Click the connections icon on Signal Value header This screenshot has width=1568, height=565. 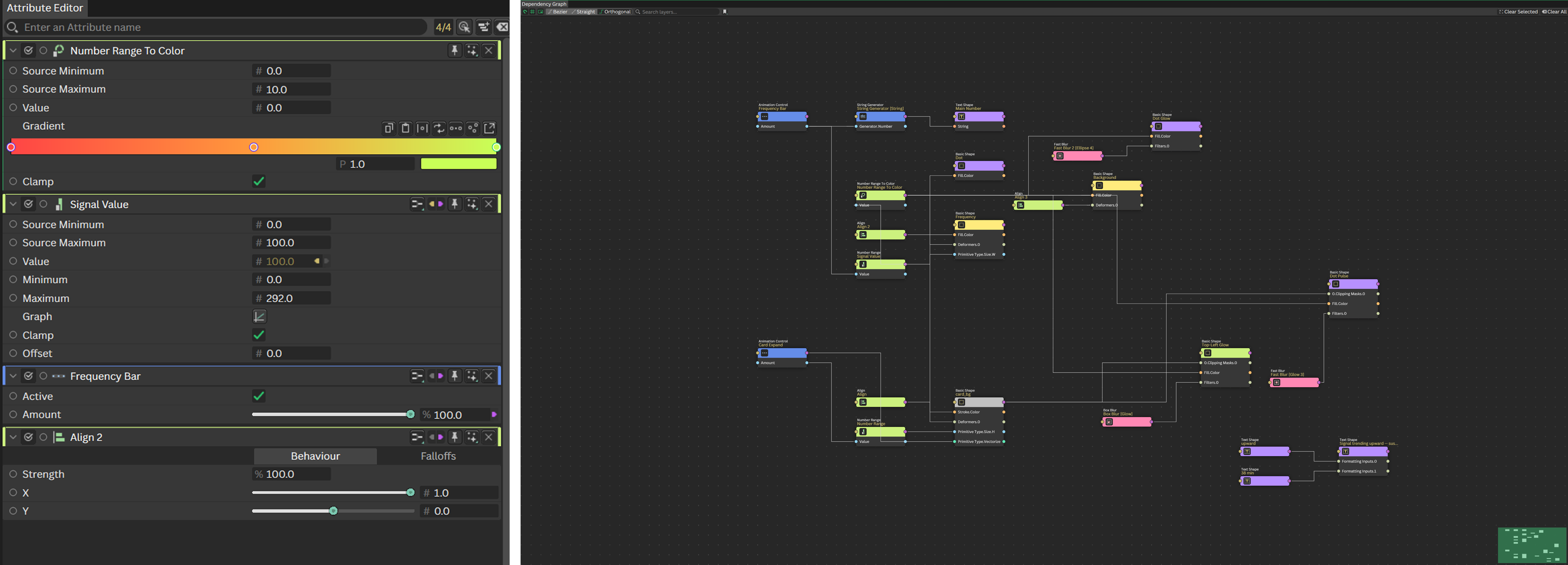point(417,204)
